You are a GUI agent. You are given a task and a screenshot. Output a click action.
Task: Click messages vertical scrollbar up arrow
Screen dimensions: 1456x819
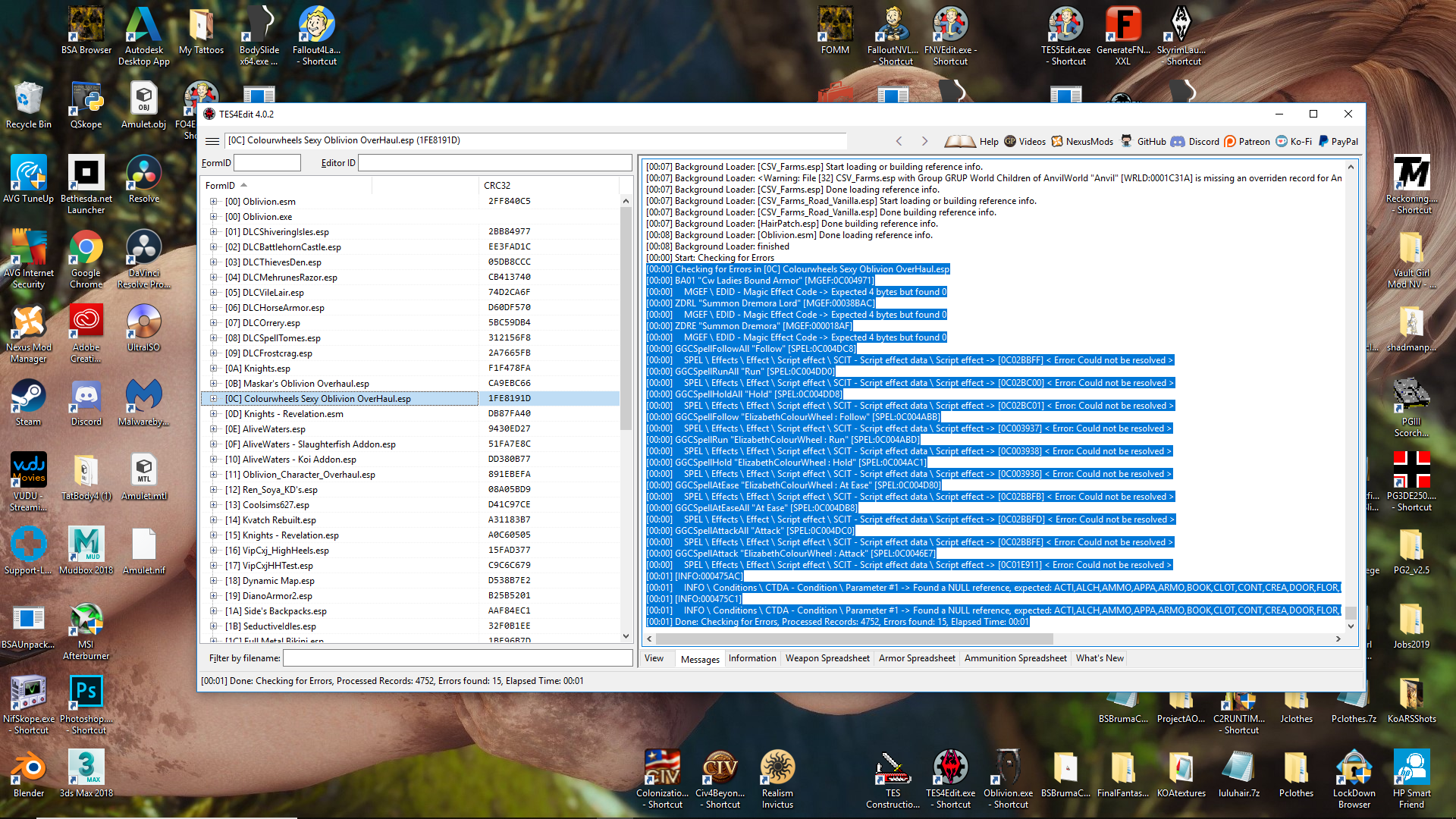coord(1351,167)
